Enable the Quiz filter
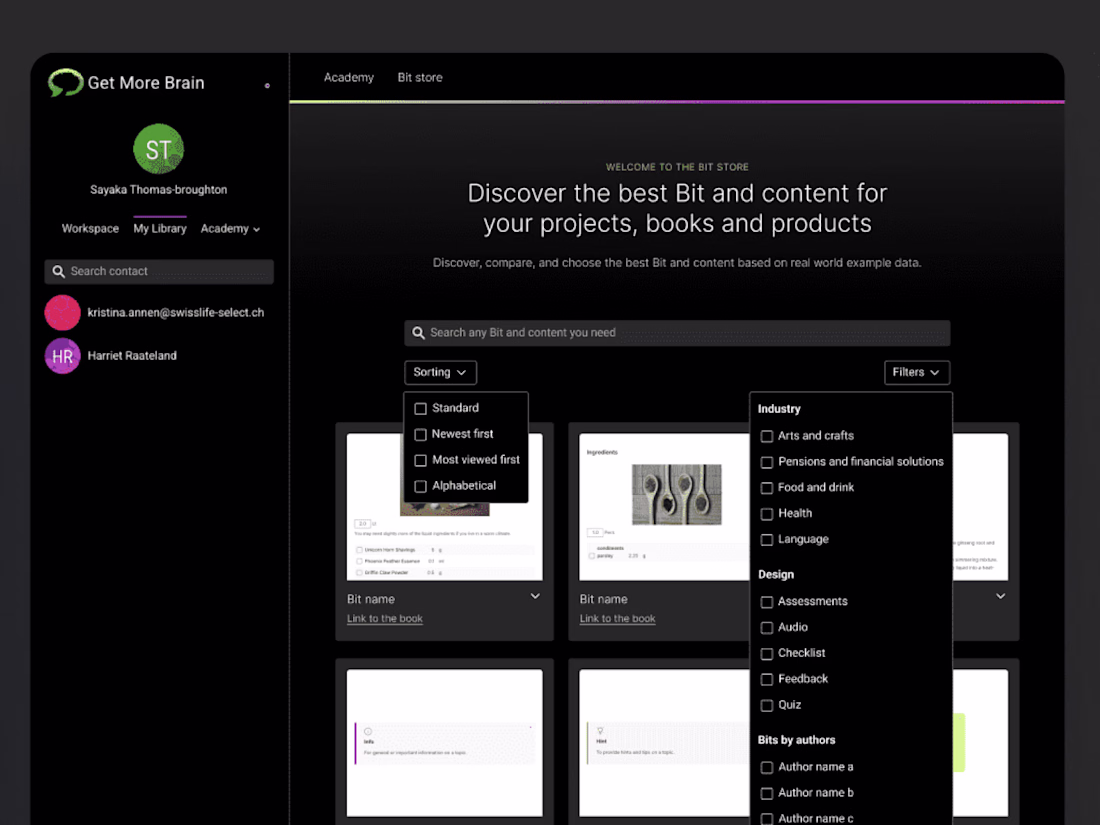The width and height of the screenshot is (1100, 825). [767, 705]
